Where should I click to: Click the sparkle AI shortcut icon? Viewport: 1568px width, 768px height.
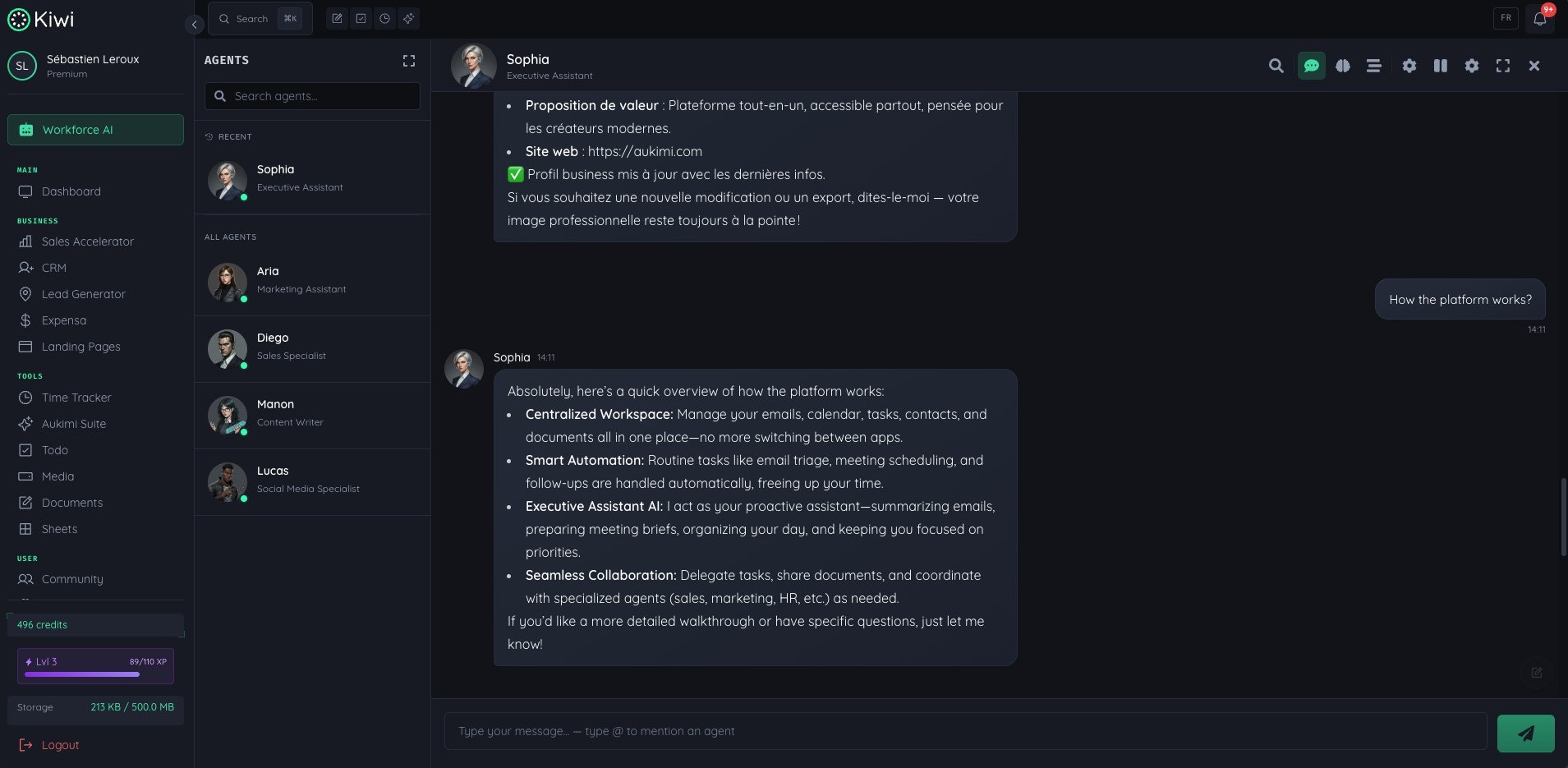tap(408, 18)
